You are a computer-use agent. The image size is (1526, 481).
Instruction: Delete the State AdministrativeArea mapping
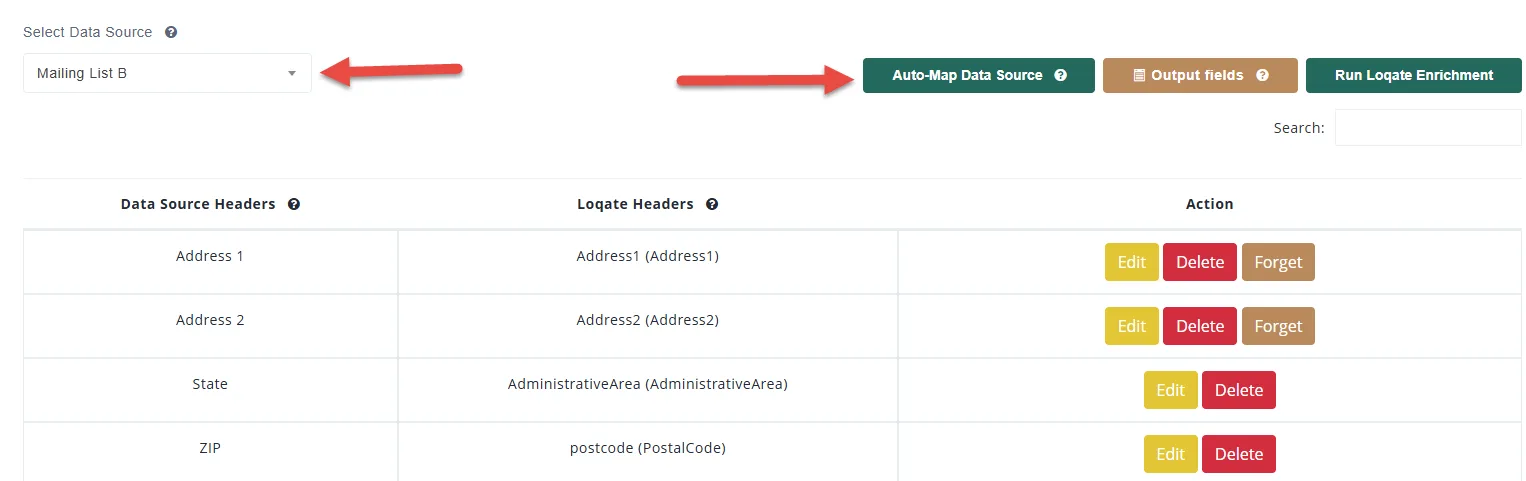tap(1238, 390)
